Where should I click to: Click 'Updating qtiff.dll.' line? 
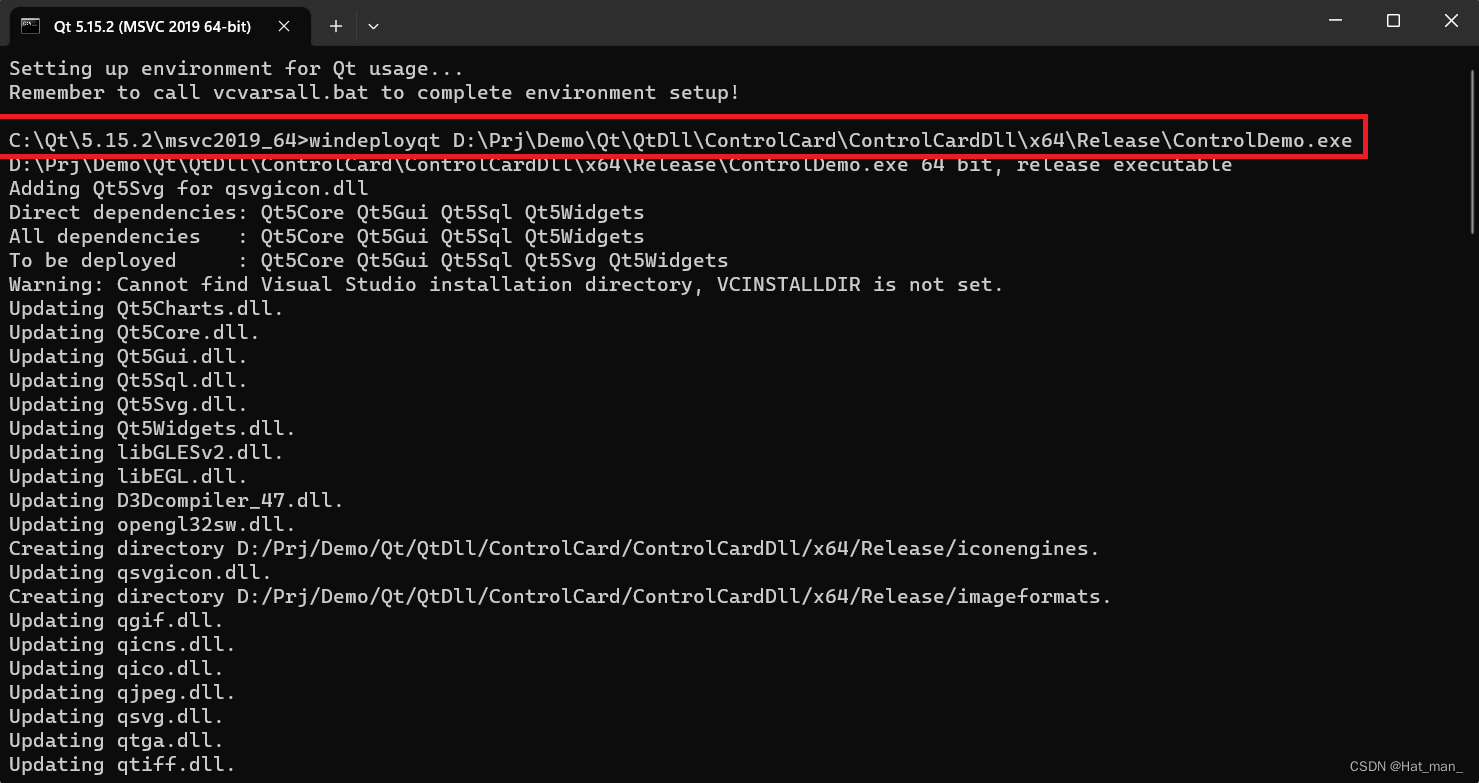(123, 765)
